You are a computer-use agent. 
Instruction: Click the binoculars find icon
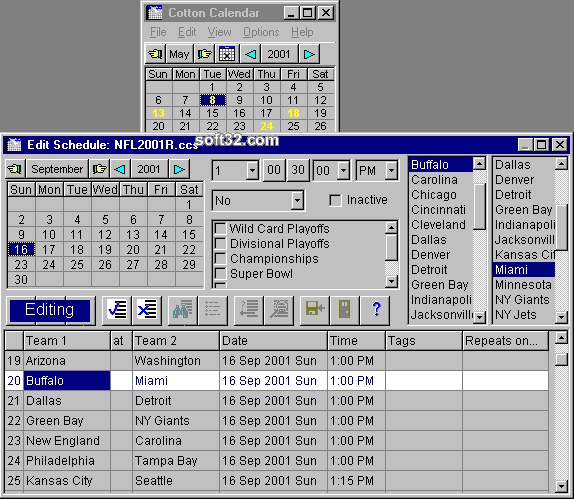[183, 310]
